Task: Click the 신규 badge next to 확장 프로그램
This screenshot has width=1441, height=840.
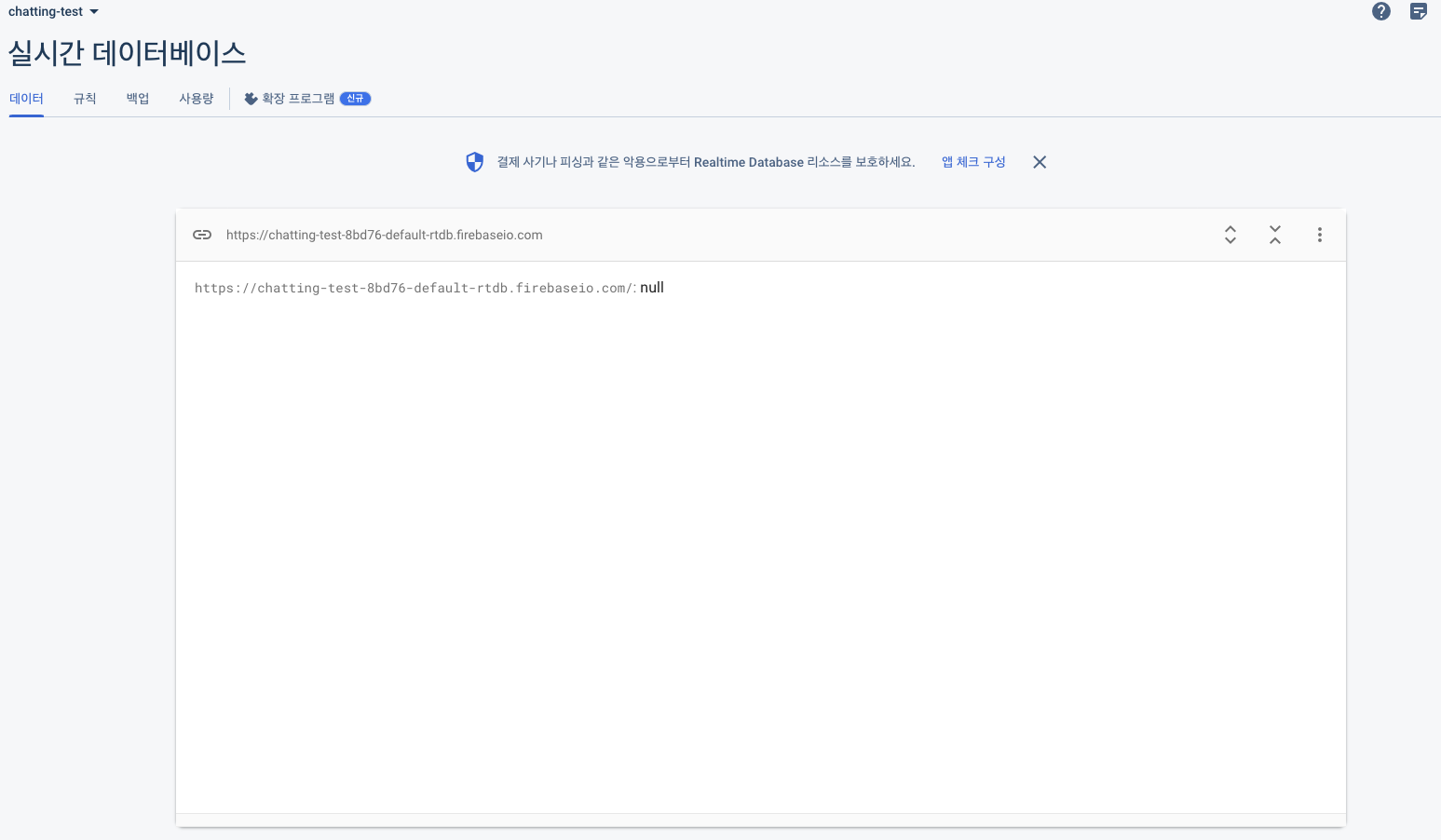Action: point(355,99)
